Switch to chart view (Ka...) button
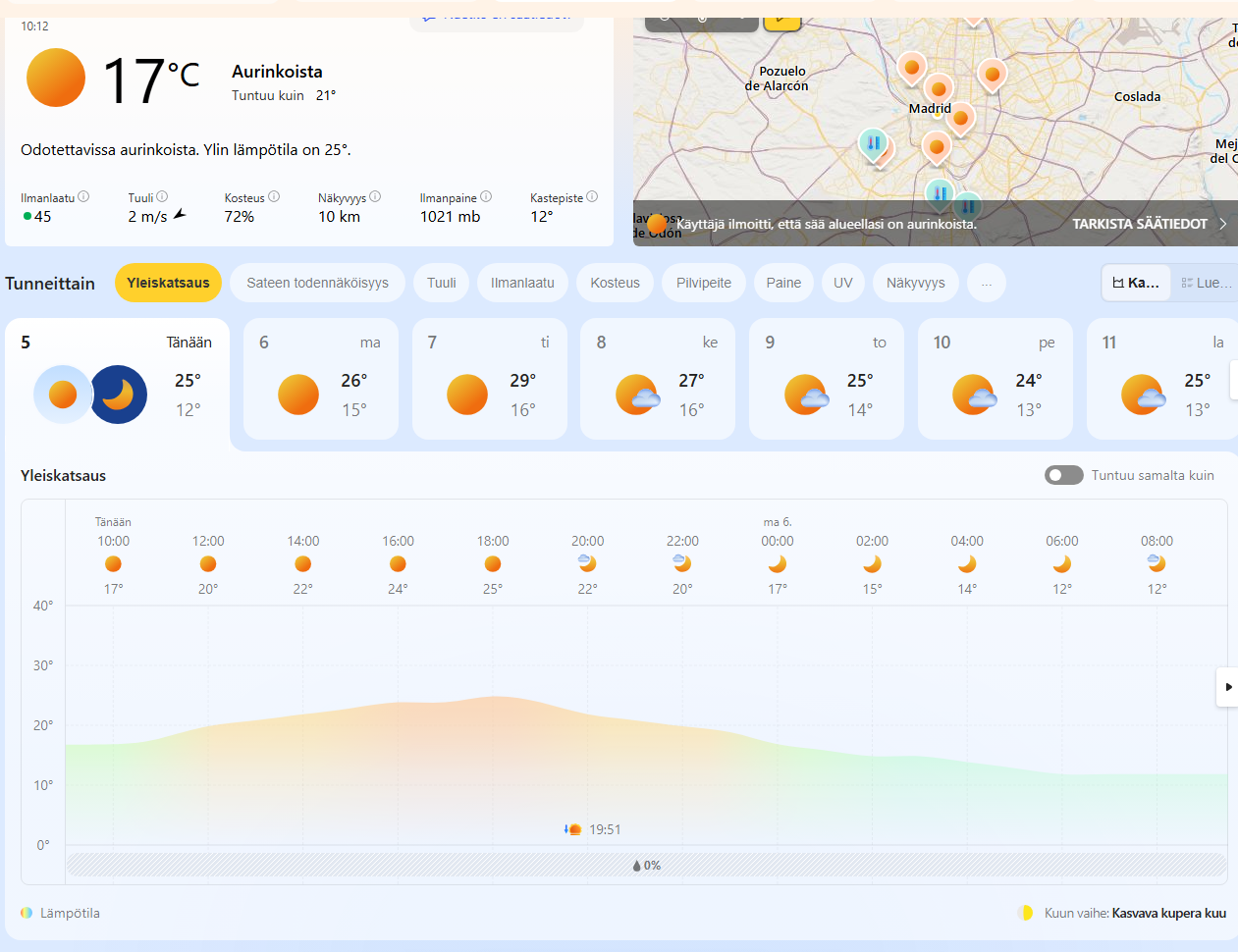Screen dimensions: 1238x952 [x=1136, y=283]
